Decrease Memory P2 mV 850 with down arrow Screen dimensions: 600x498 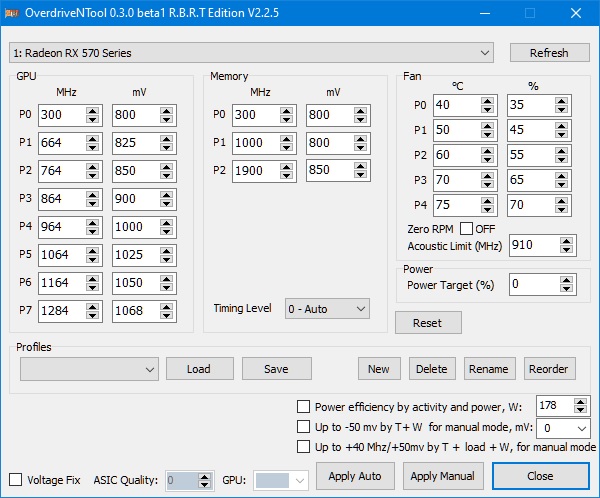360,175
